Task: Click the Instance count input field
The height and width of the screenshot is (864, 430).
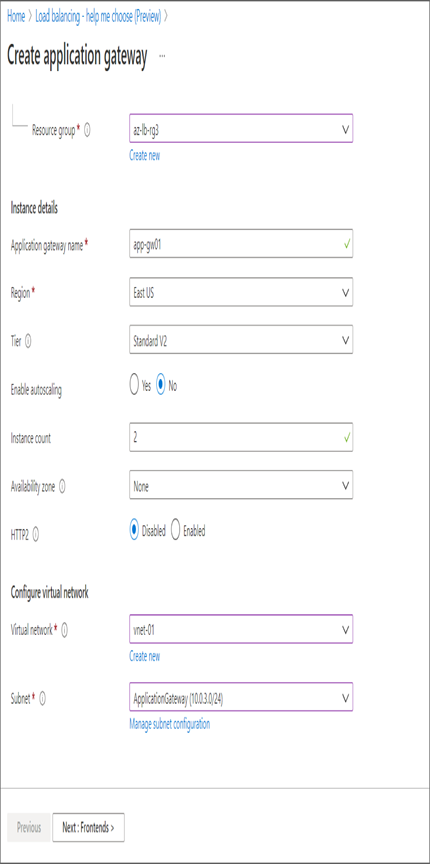Action: pos(241,438)
